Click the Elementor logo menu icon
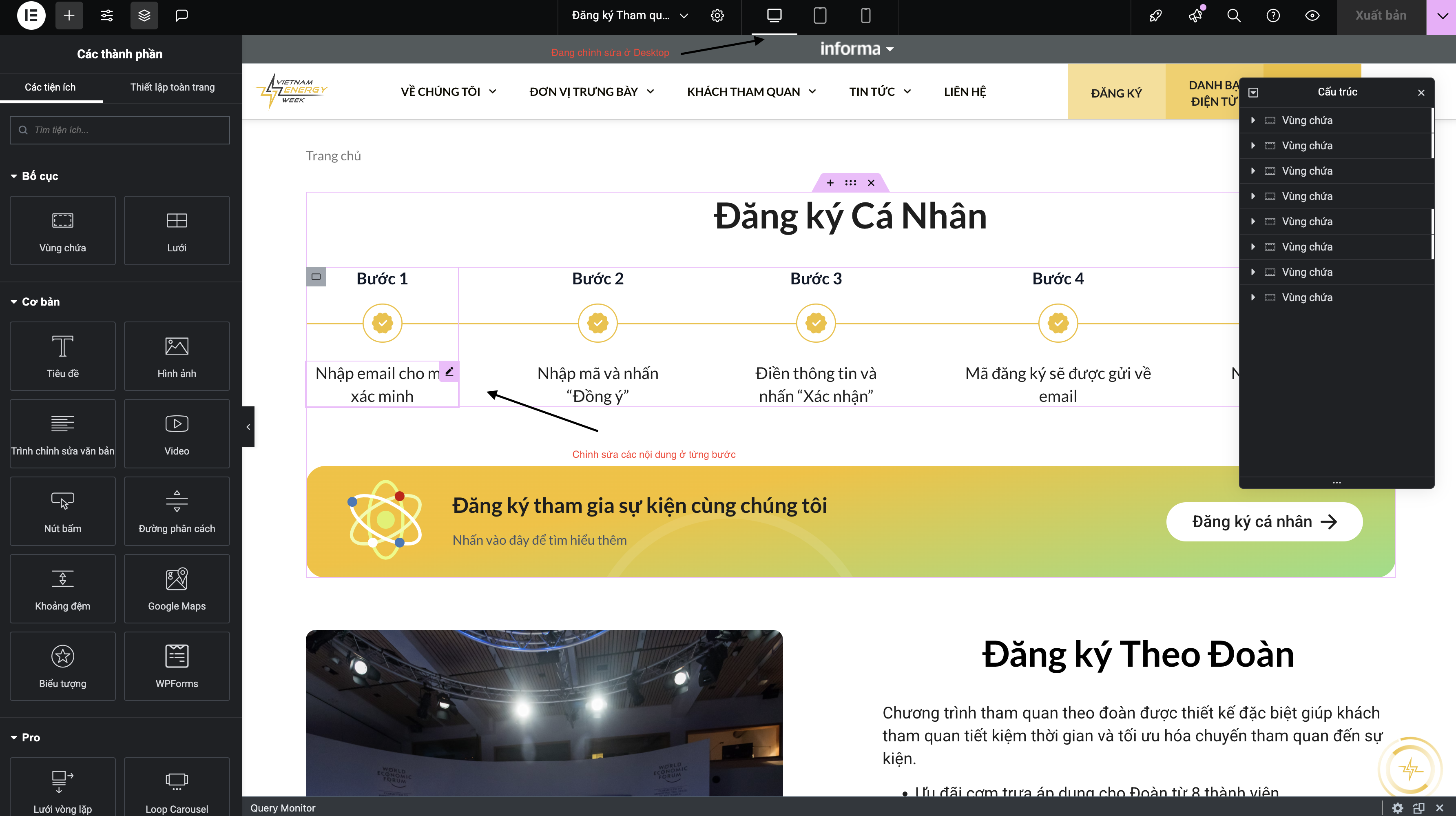Screen dimensions: 1456x816 point(31,15)
